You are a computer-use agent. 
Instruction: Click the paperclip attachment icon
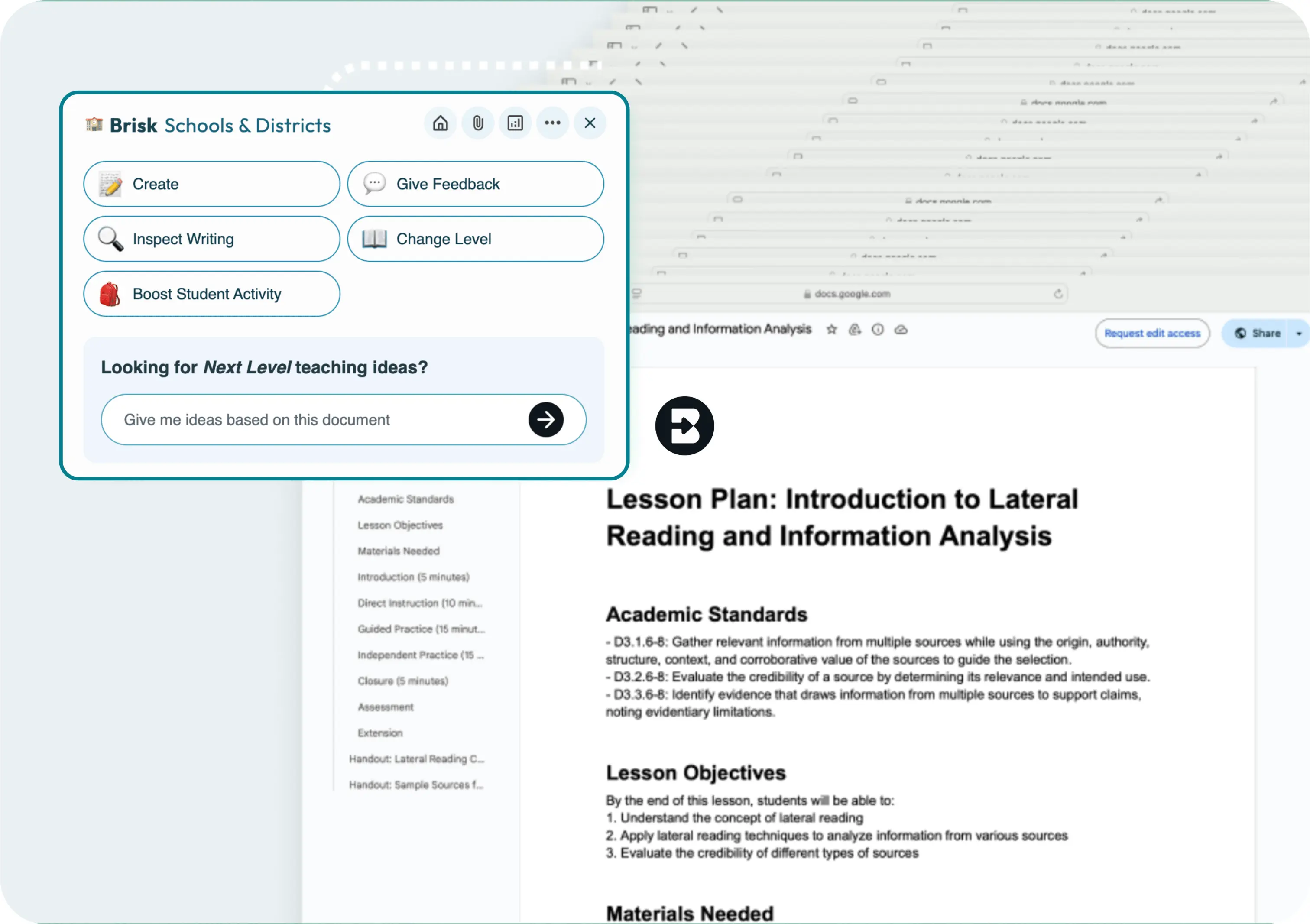click(477, 123)
